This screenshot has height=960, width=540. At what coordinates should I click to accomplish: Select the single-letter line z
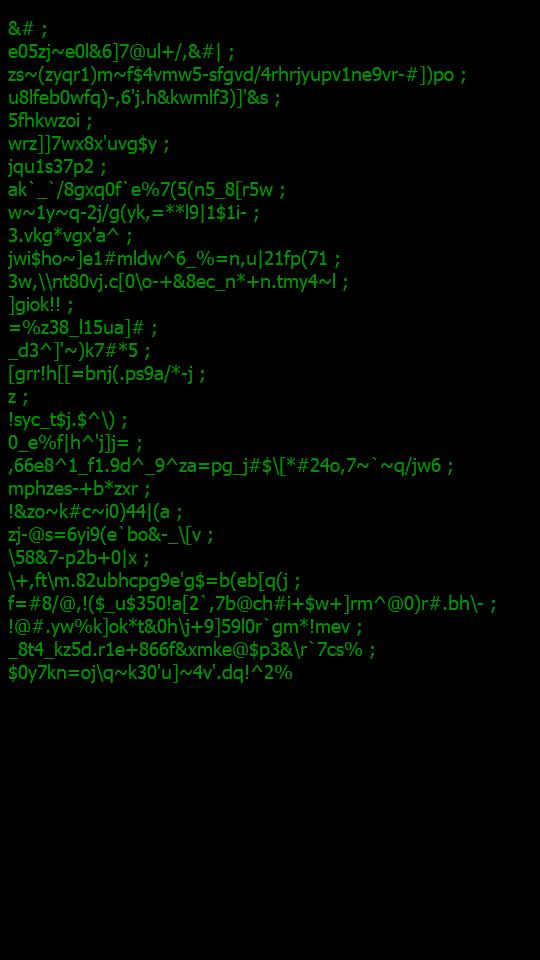click(x=18, y=397)
